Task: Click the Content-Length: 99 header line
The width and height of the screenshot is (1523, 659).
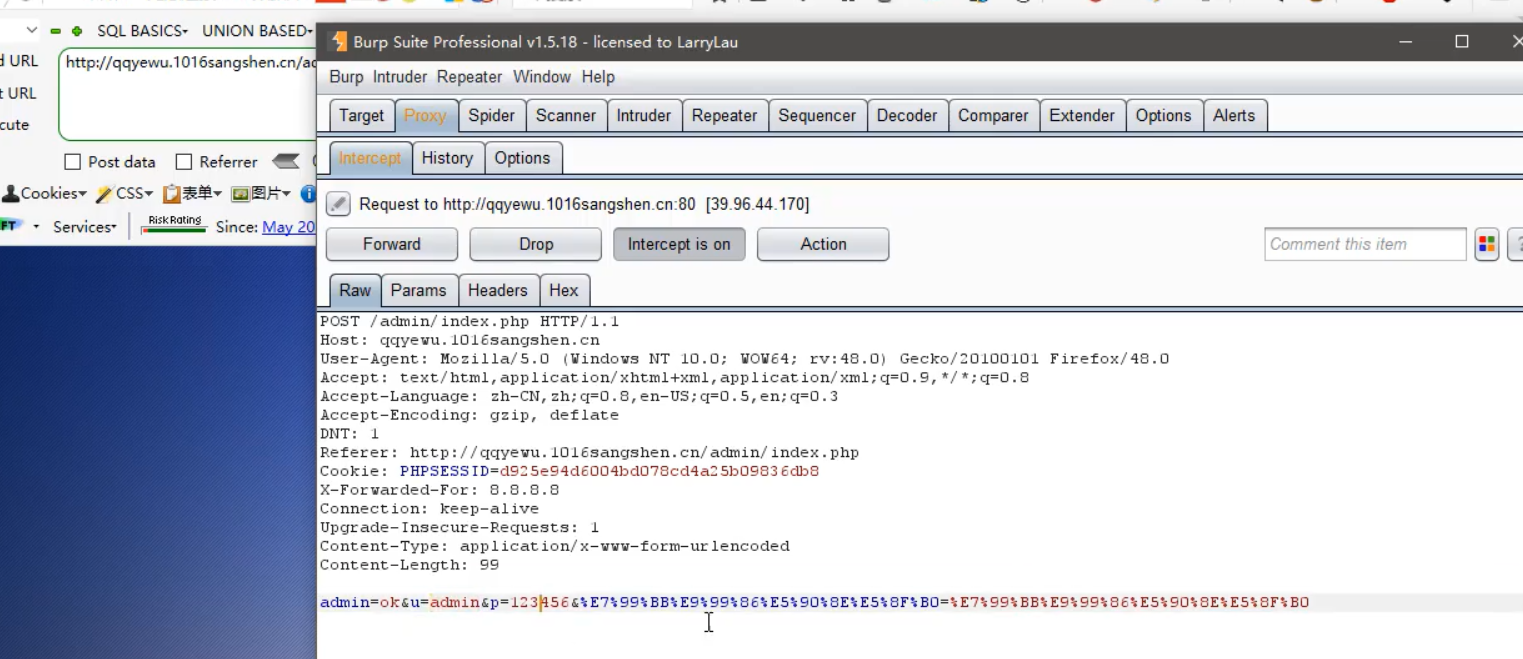Action: 409,565
